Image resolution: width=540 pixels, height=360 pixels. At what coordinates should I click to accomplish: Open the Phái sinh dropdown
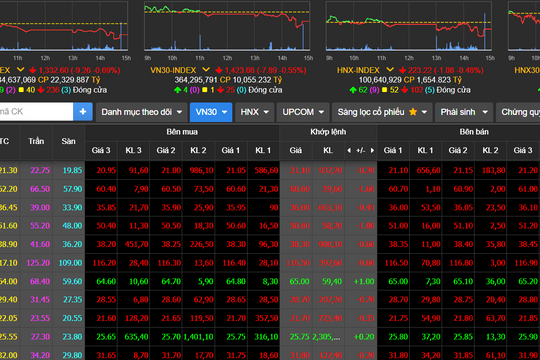click(x=464, y=112)
